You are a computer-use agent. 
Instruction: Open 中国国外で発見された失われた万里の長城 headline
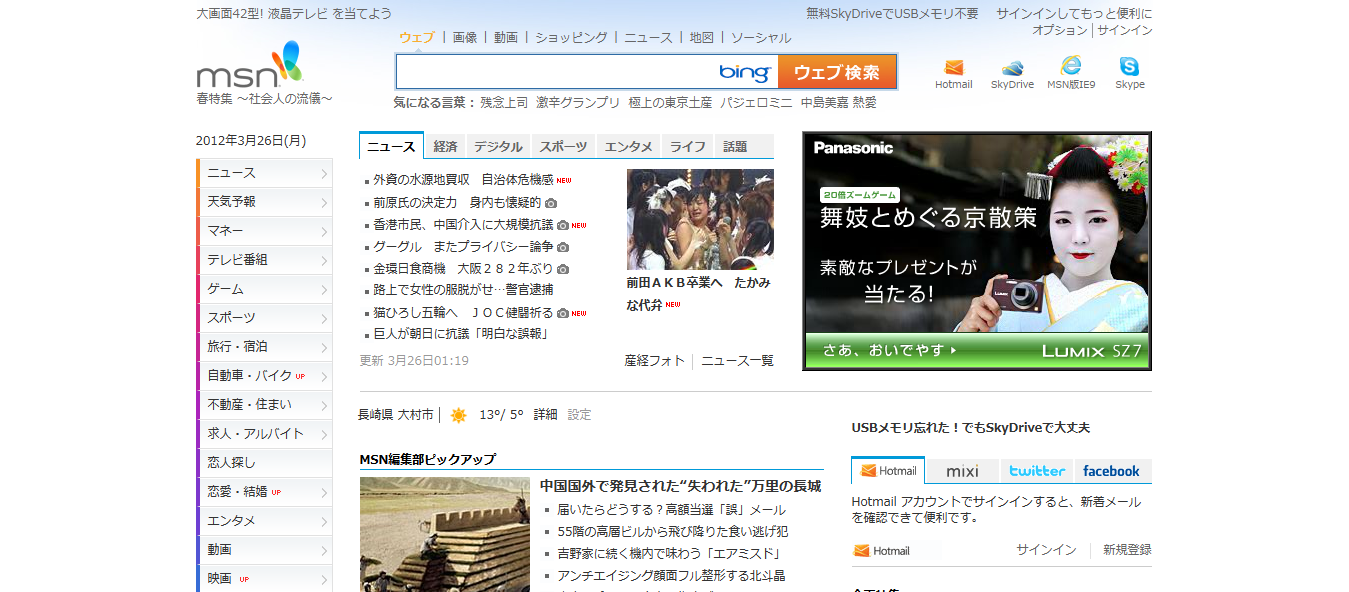pyautogui.click(x=680, y=486)
